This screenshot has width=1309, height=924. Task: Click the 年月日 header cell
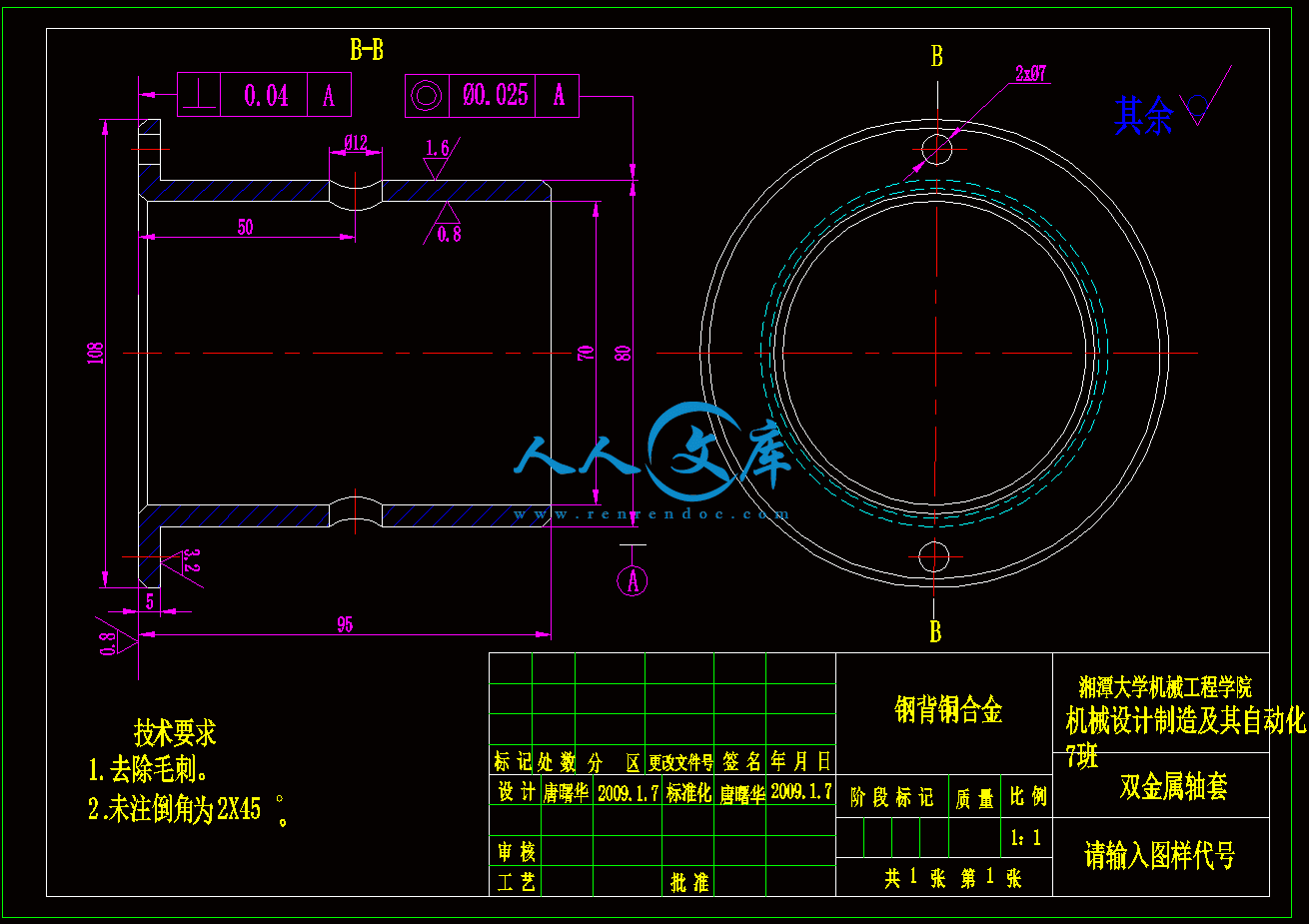click(x=801, y=761)
